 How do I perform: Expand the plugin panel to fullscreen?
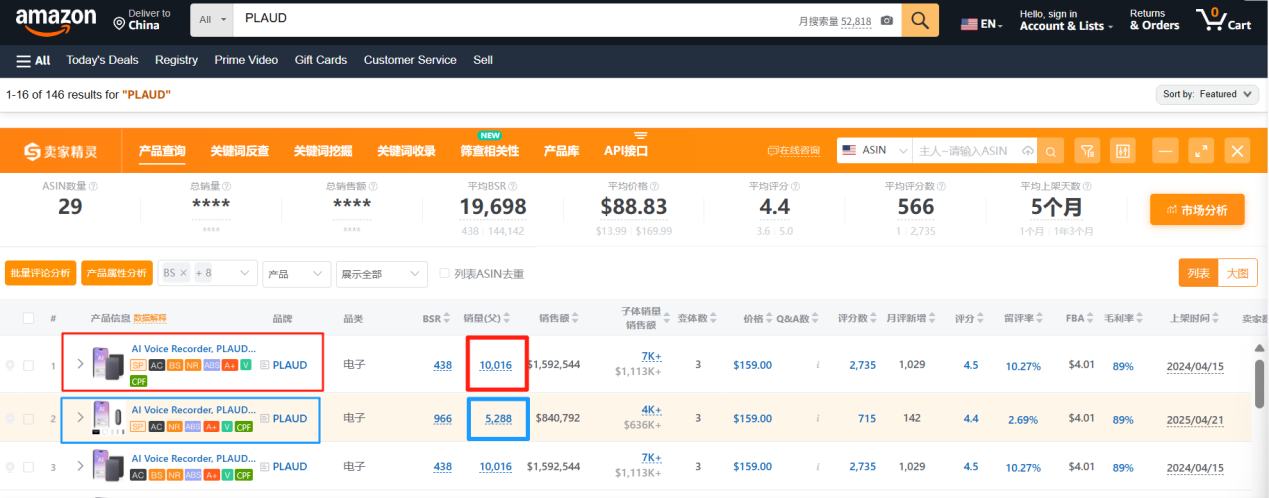[x=1201, y=151]
